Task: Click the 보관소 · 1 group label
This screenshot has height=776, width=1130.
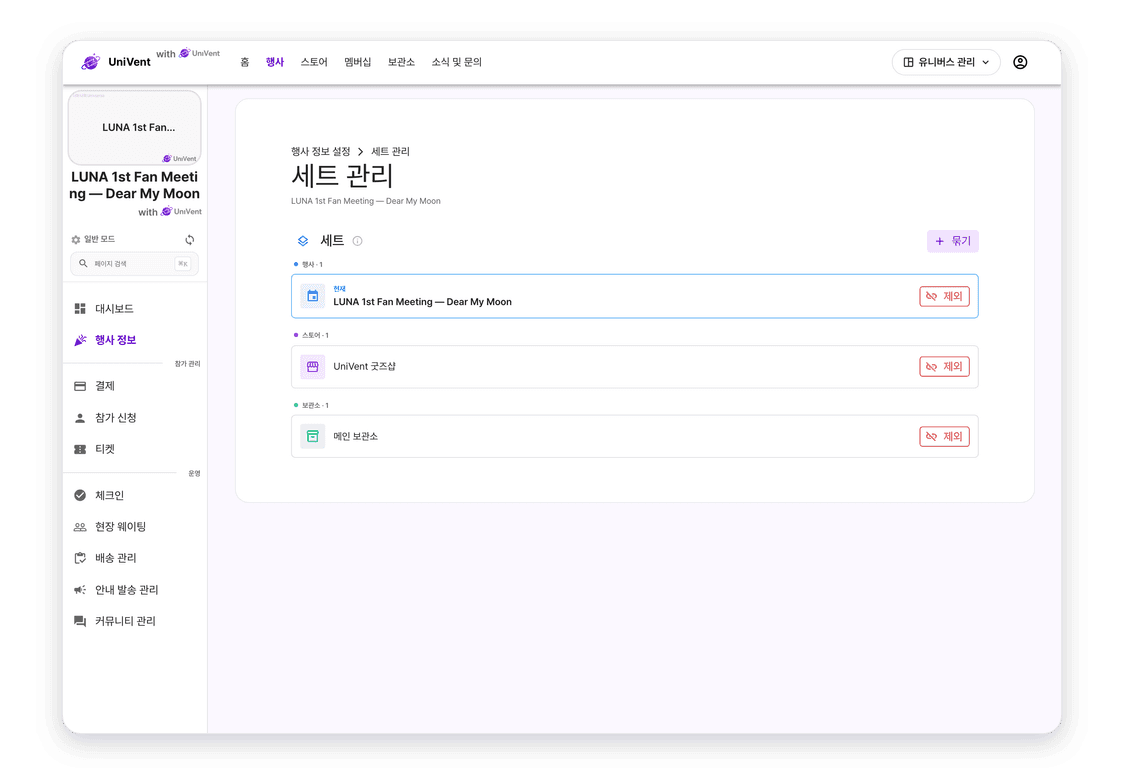Action: (315, 406)
